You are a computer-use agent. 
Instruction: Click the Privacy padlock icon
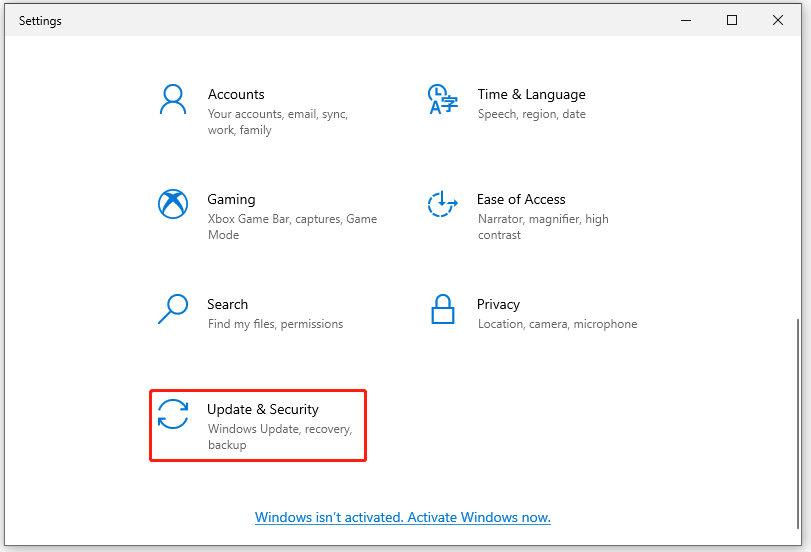(443, 309)
